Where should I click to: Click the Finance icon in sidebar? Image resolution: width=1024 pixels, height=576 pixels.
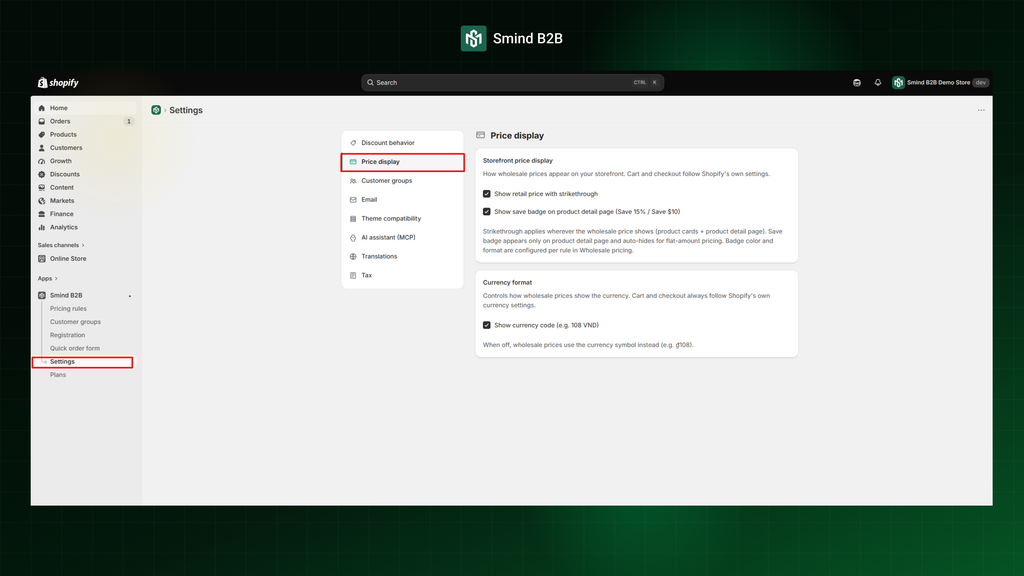tap(42, 214)
